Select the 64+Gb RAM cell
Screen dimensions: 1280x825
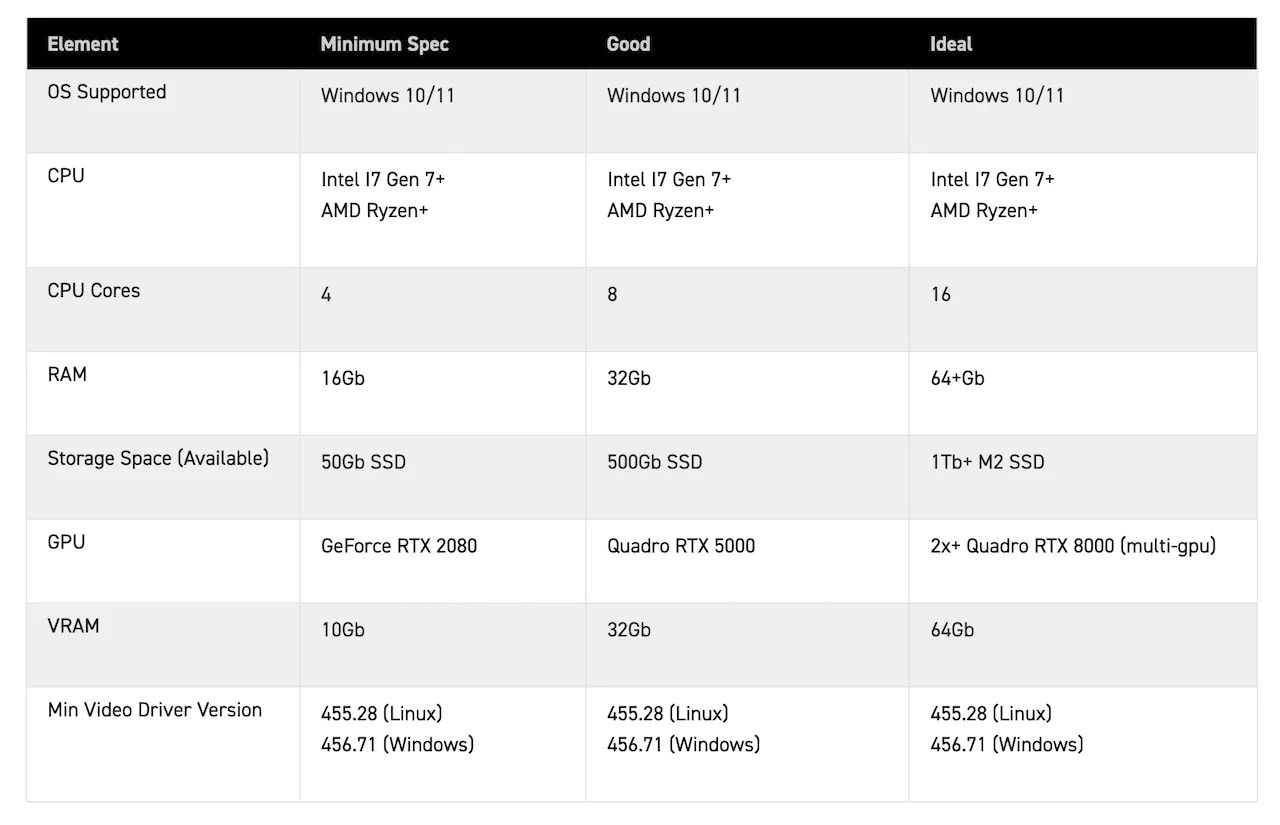(957, 378)
